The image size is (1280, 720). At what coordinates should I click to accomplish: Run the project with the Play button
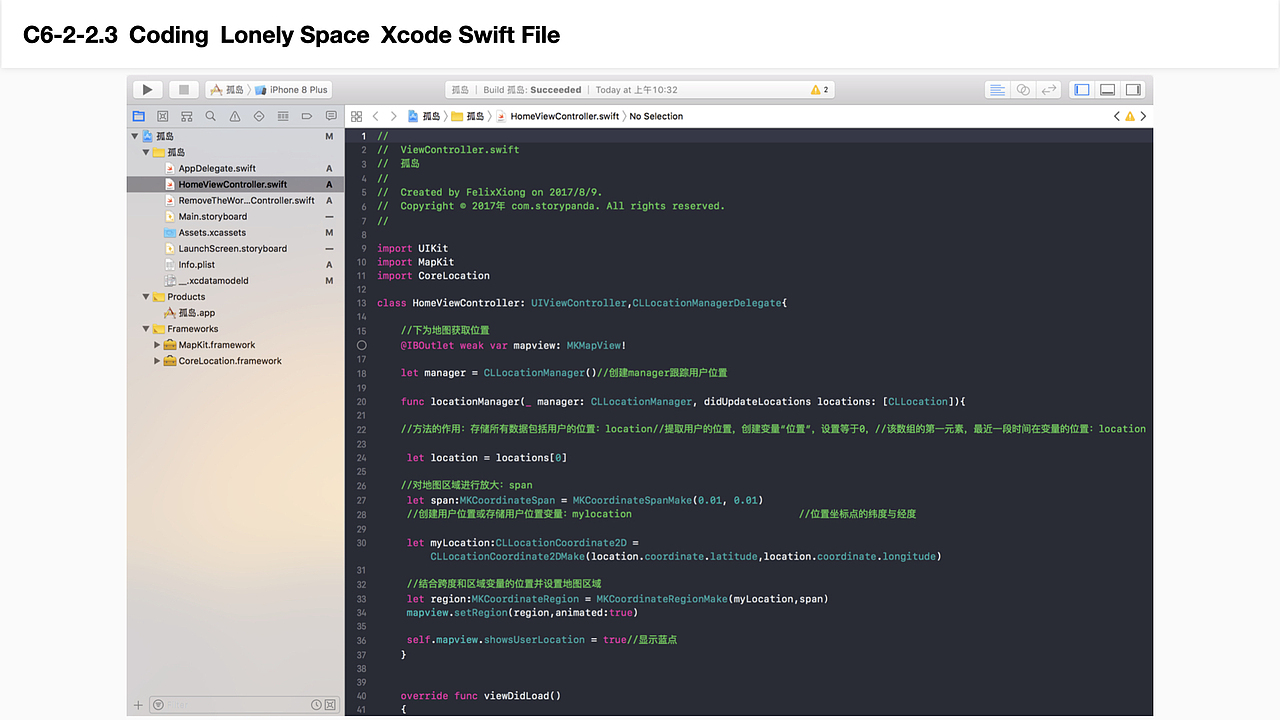click(x=147, y=89)
